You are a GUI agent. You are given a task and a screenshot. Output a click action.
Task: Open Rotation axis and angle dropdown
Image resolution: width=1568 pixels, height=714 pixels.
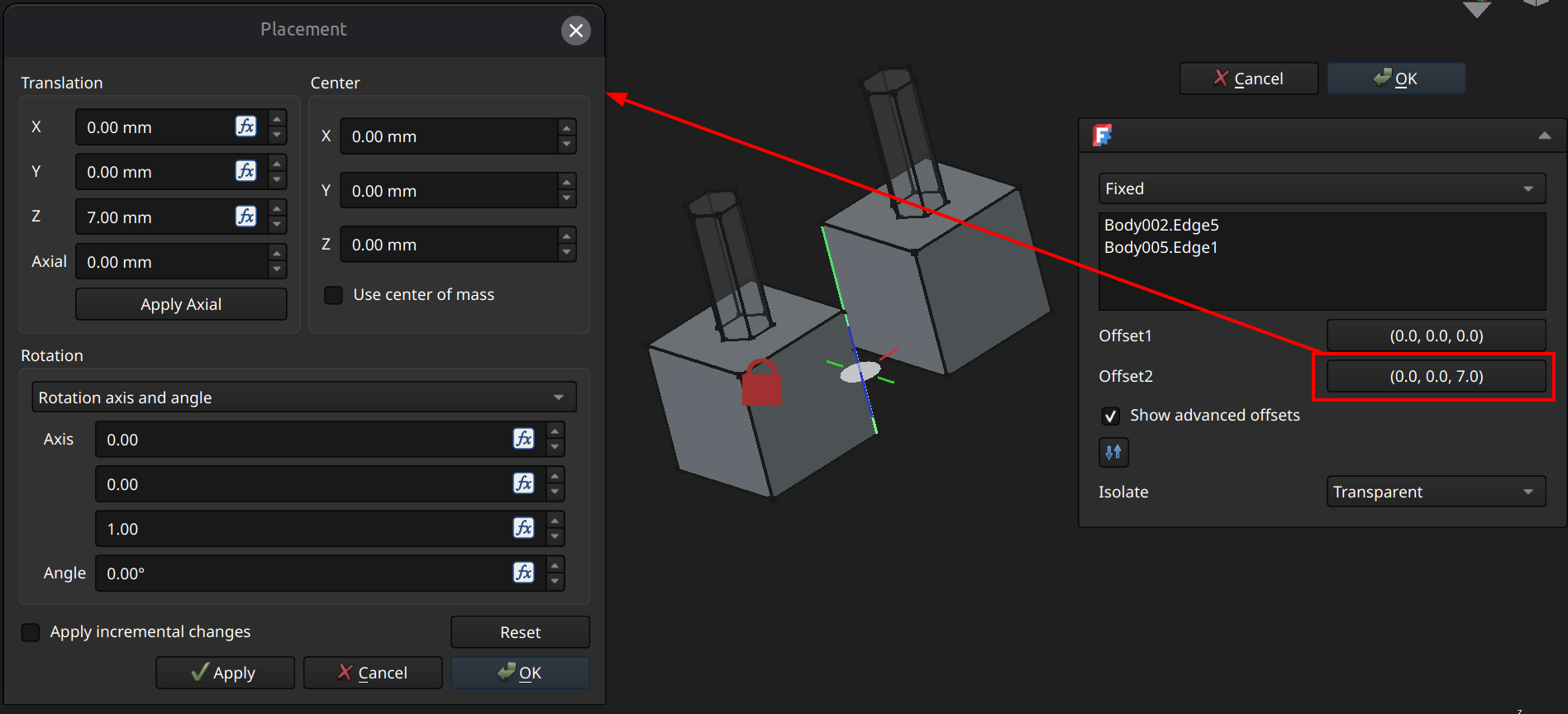coord(303,397)
